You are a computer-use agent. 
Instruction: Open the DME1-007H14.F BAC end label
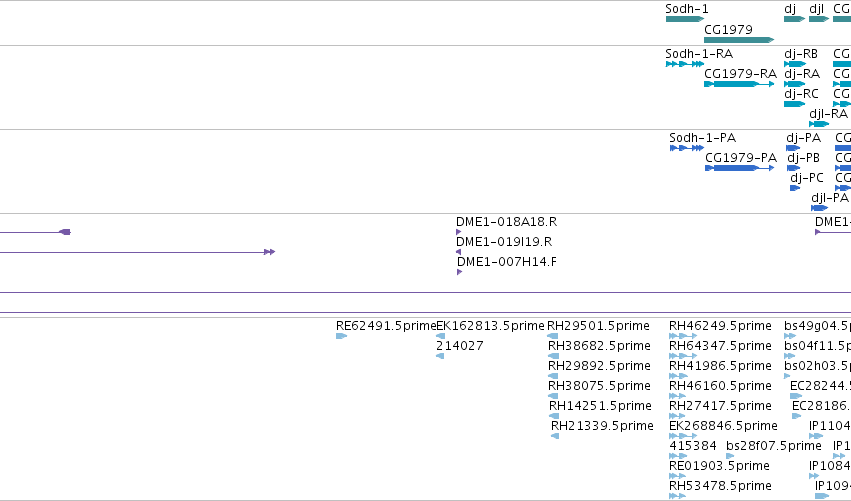[x=506, y=262]
